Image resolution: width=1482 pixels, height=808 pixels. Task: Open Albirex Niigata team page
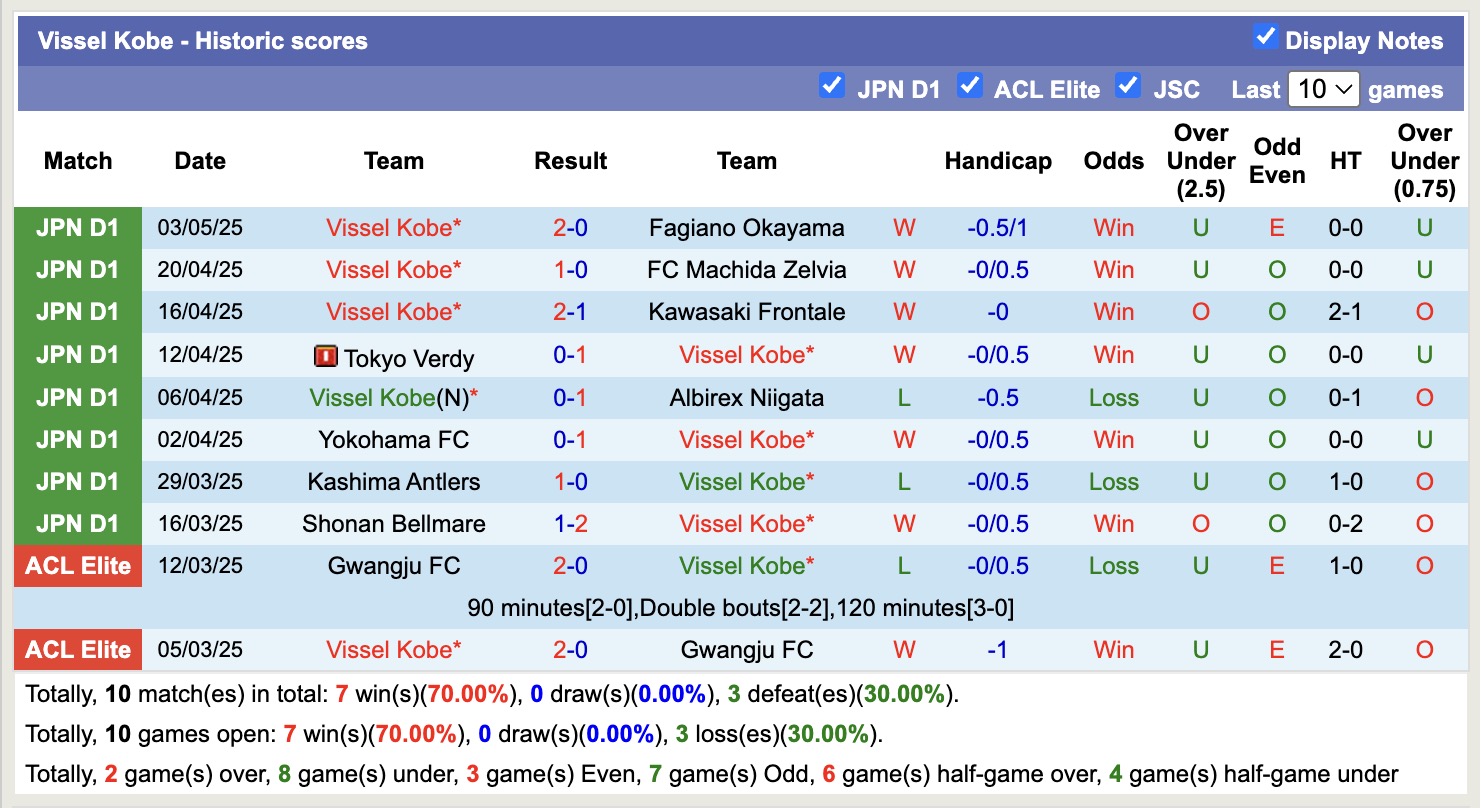[746, 398]
